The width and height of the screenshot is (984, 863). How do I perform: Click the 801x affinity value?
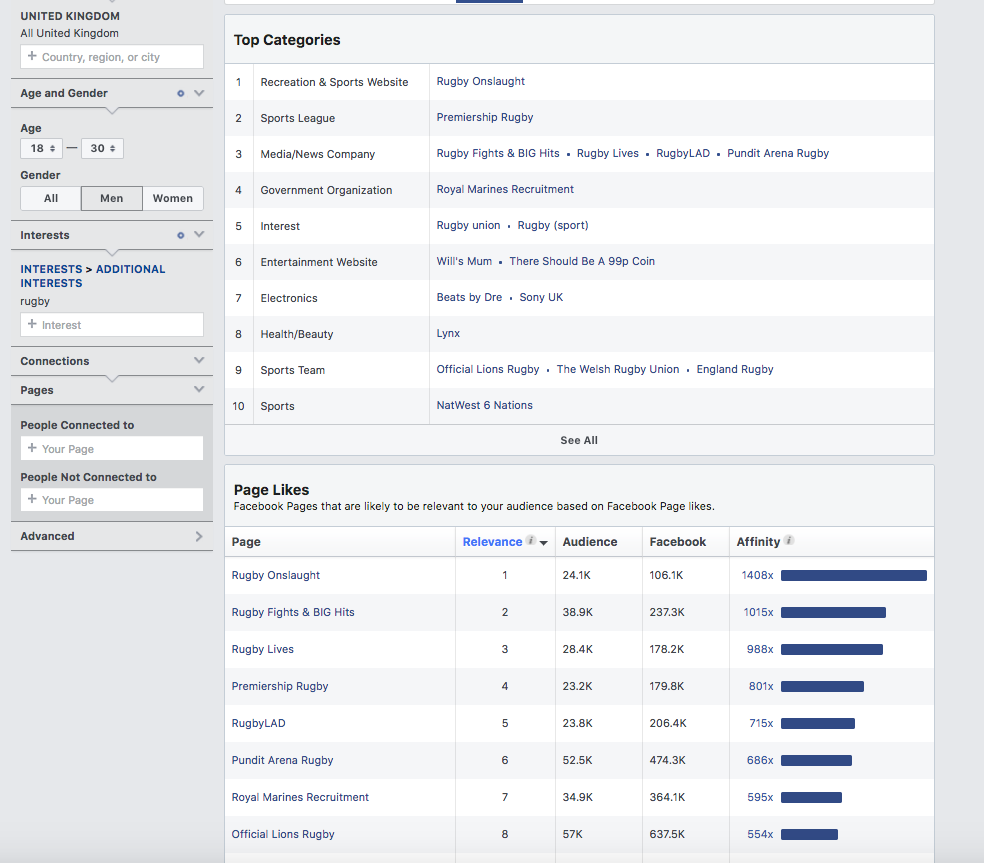pyautogui.click(x=761, y=686)
